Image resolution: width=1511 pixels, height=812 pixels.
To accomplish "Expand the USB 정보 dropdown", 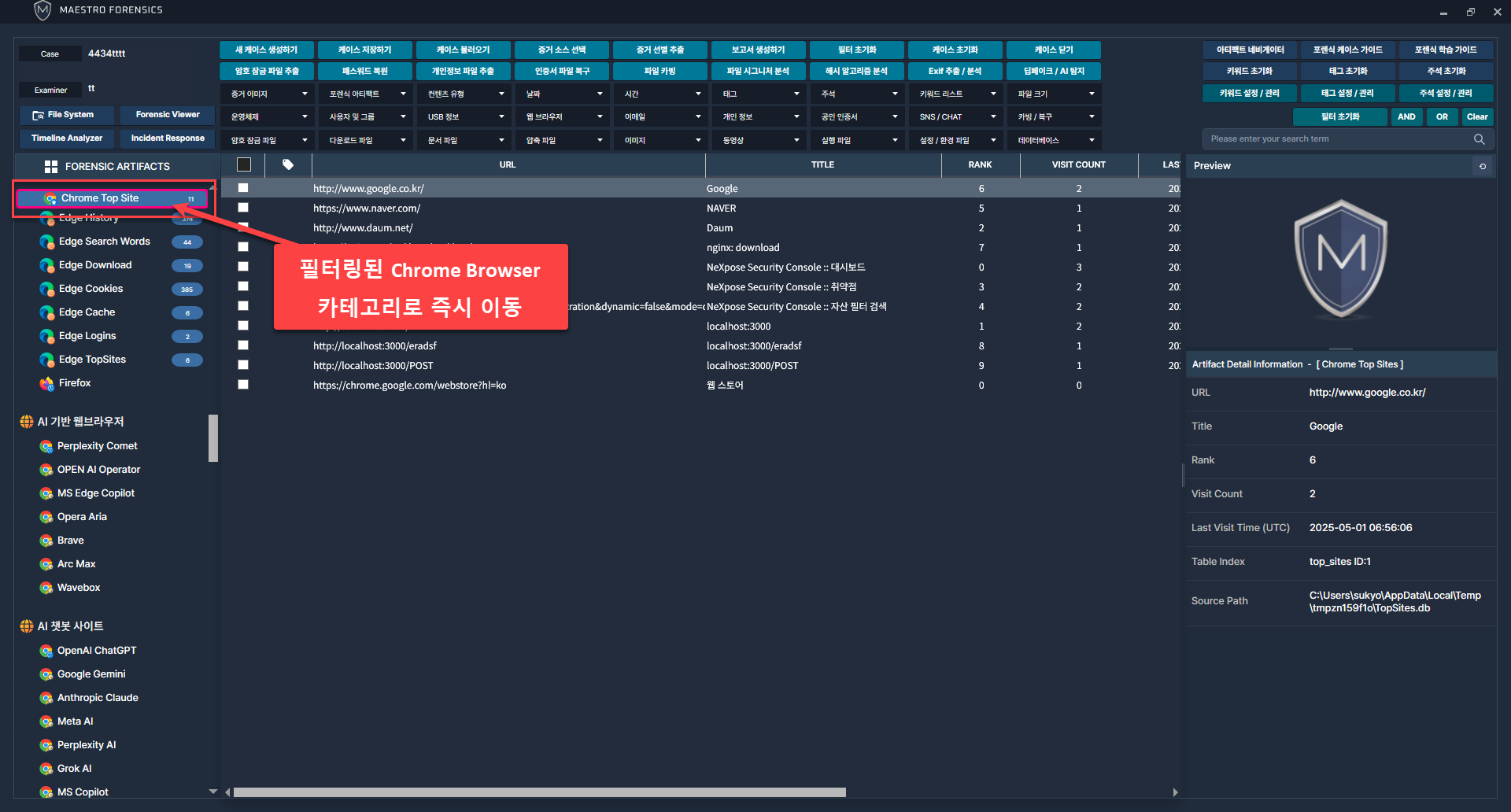I will pos(464,116).
